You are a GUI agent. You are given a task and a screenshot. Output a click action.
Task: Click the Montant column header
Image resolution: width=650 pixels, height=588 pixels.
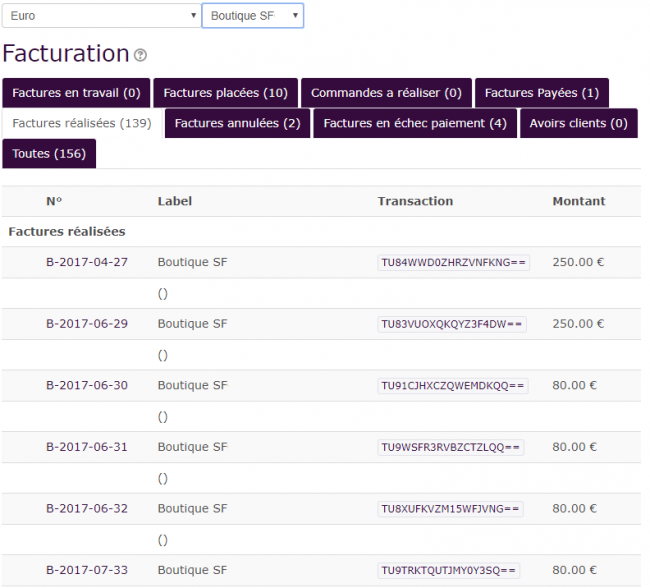(578, 201)
